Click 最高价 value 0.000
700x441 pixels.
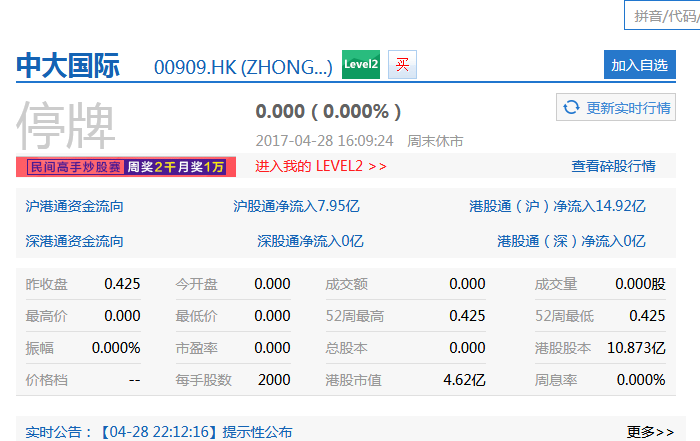122,316
